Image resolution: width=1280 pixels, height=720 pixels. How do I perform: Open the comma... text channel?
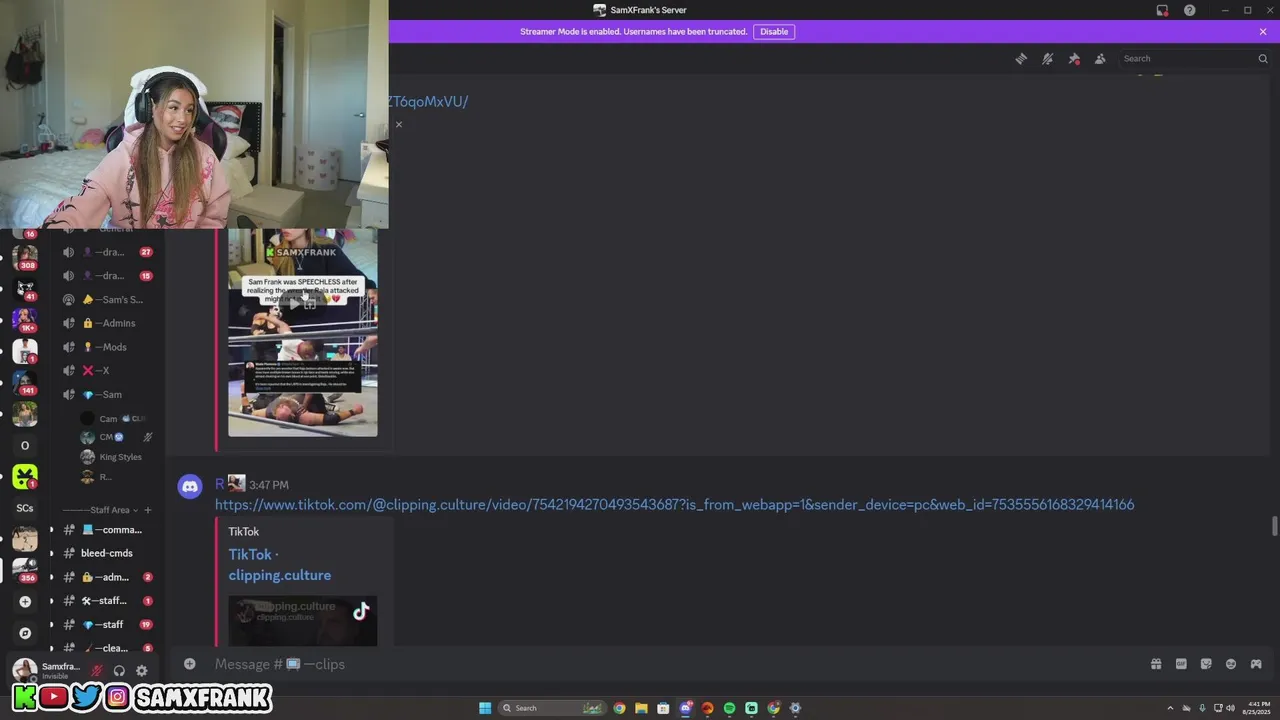pos(106,530)
